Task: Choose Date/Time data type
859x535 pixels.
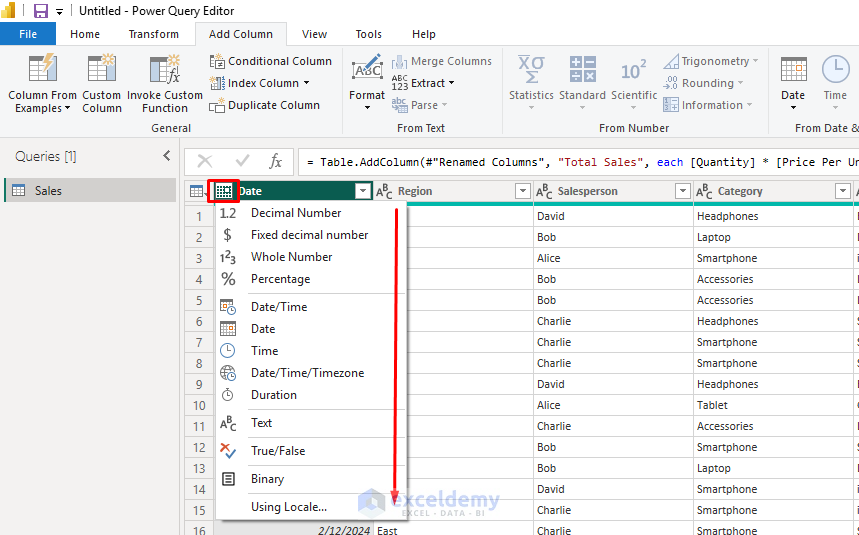Action: point(311,307)
